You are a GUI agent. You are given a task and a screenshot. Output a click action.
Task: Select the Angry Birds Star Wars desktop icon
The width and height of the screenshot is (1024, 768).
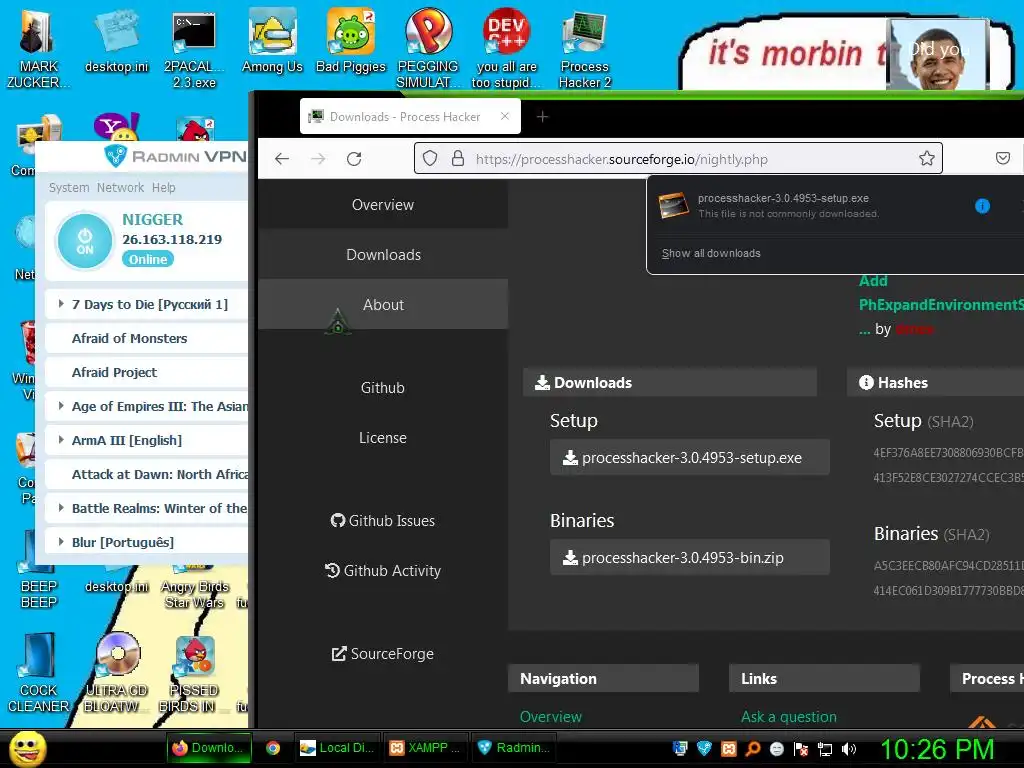[194, 588]
